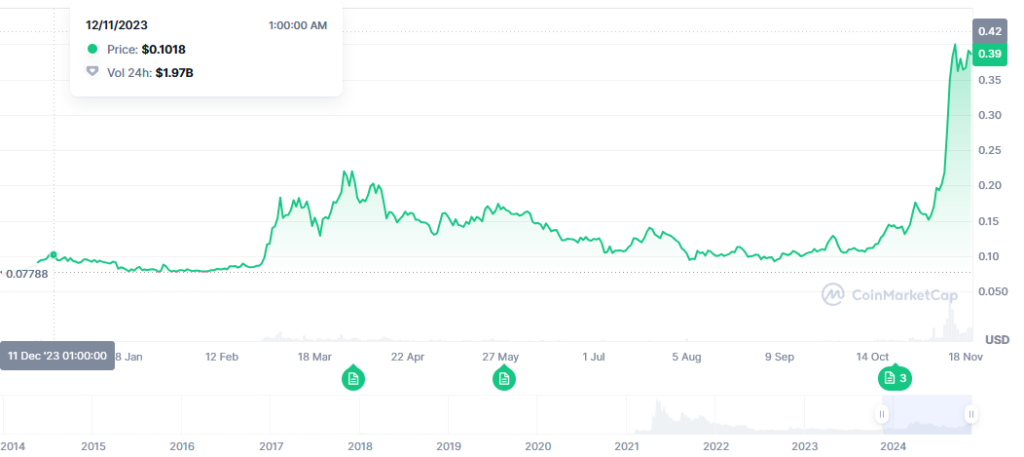
Task: Open the news event marker near 18 Mar
Action: [x=352, y=378]
